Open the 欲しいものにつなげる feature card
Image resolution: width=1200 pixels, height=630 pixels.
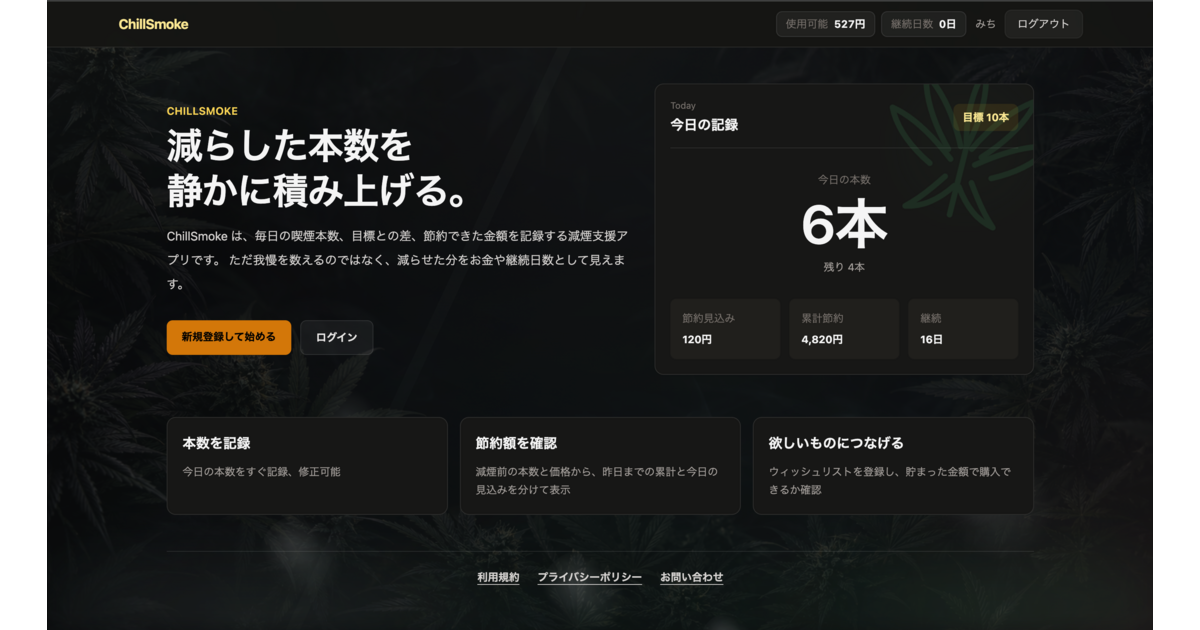click(x=893, y=466)
